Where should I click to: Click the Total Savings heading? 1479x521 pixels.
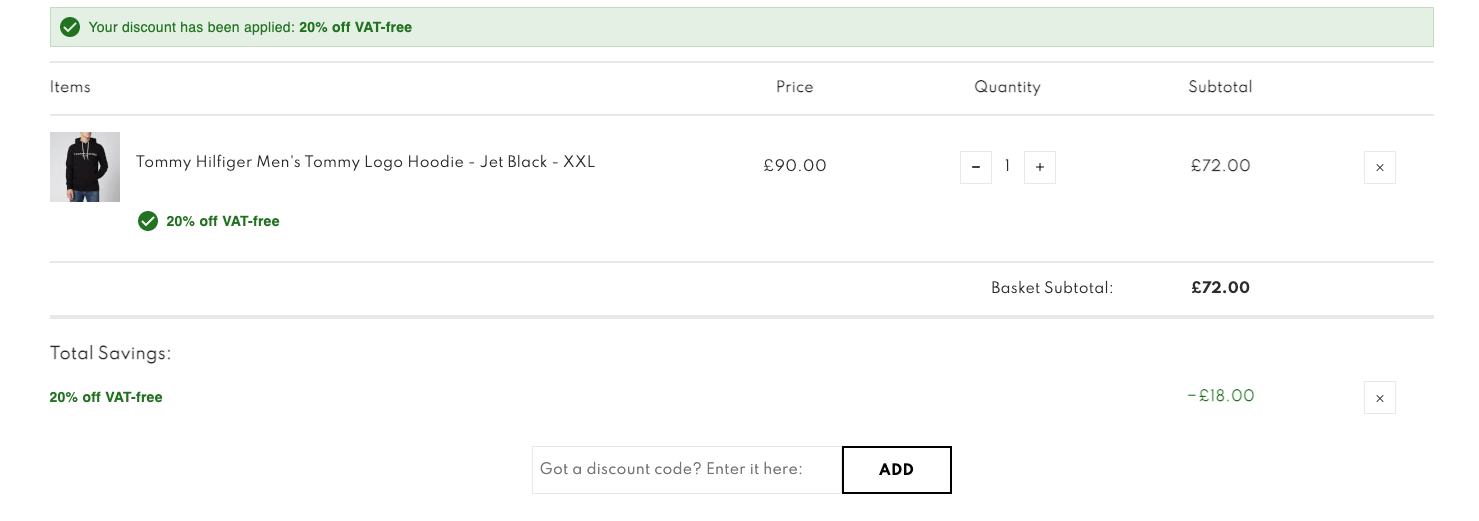(111, 353)
